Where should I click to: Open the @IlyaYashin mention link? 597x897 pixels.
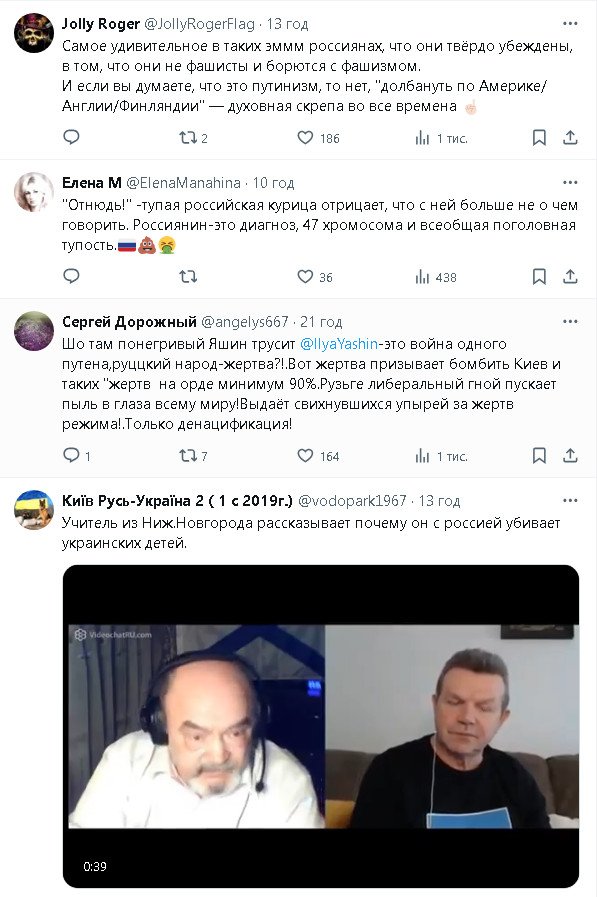[x=339, y=344]
